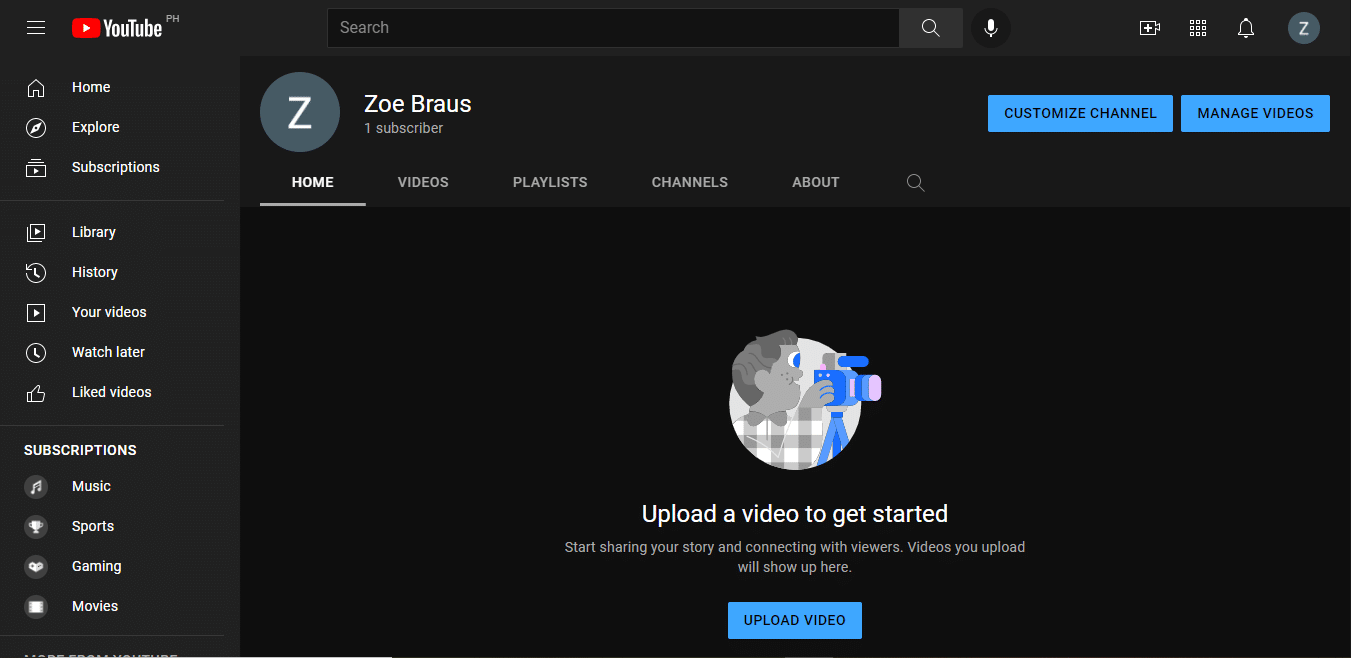
Task: Open Watch later from the sidebar label
Action: coord(108,352)
